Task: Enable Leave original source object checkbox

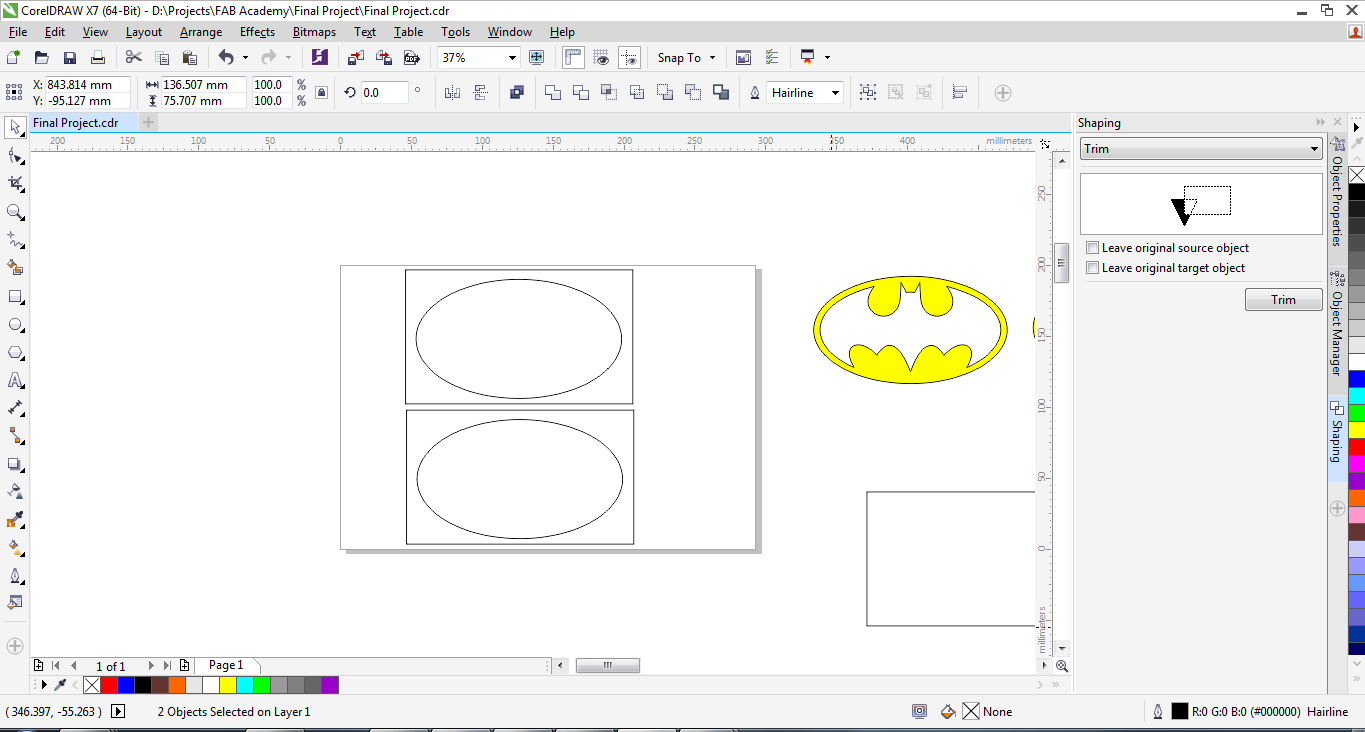Action: [1093, 248]
